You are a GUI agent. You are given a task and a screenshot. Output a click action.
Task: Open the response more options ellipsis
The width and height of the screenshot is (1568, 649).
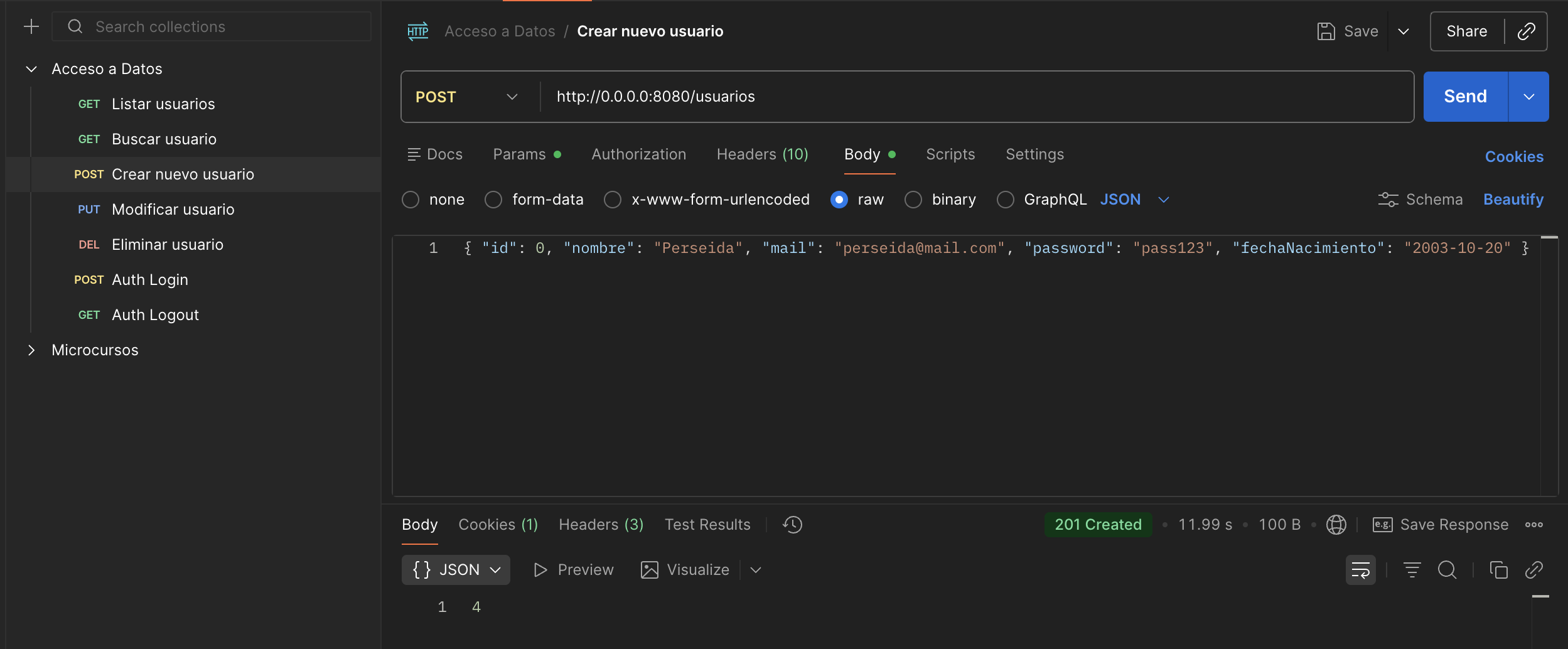point(1534,525)
